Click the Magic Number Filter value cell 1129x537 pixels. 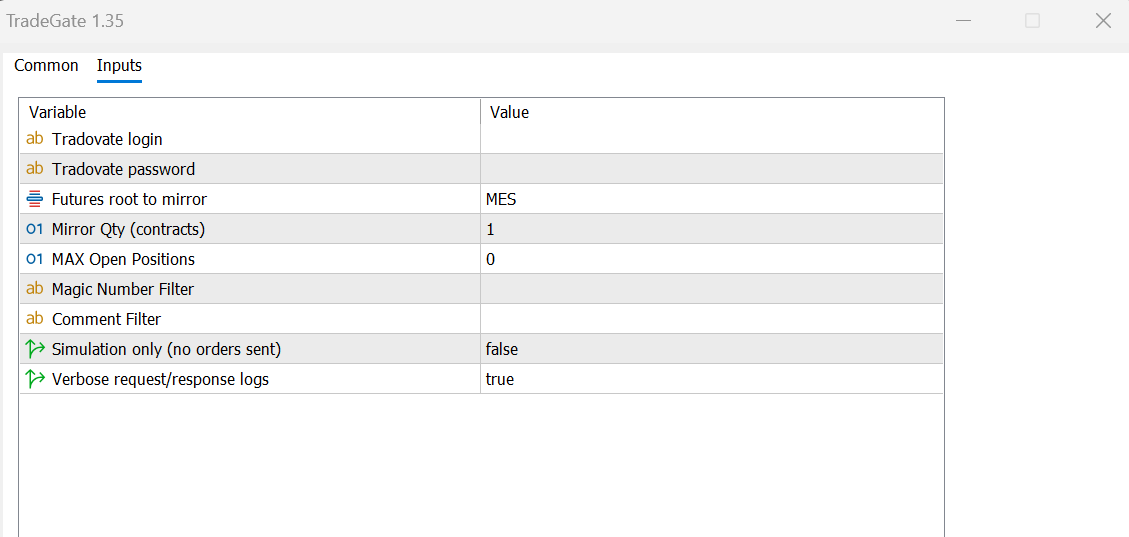pyautogui.click(x=710, y=289)
